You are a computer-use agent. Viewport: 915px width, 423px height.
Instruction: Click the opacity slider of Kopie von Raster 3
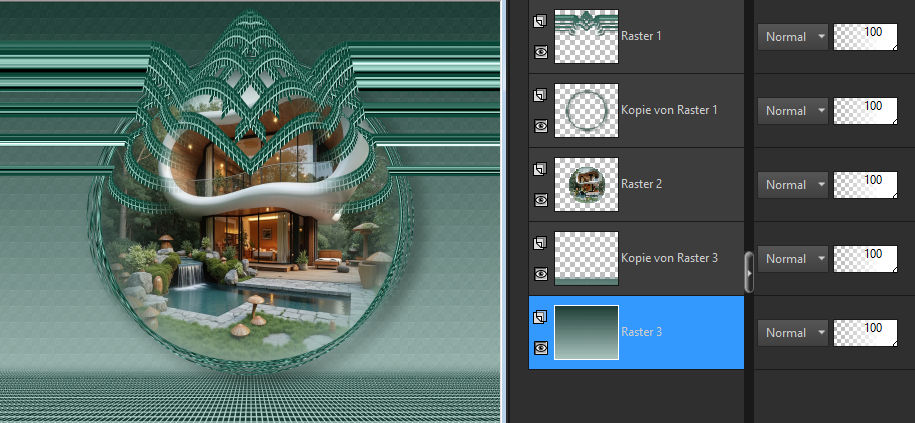(x=865, y=259)
